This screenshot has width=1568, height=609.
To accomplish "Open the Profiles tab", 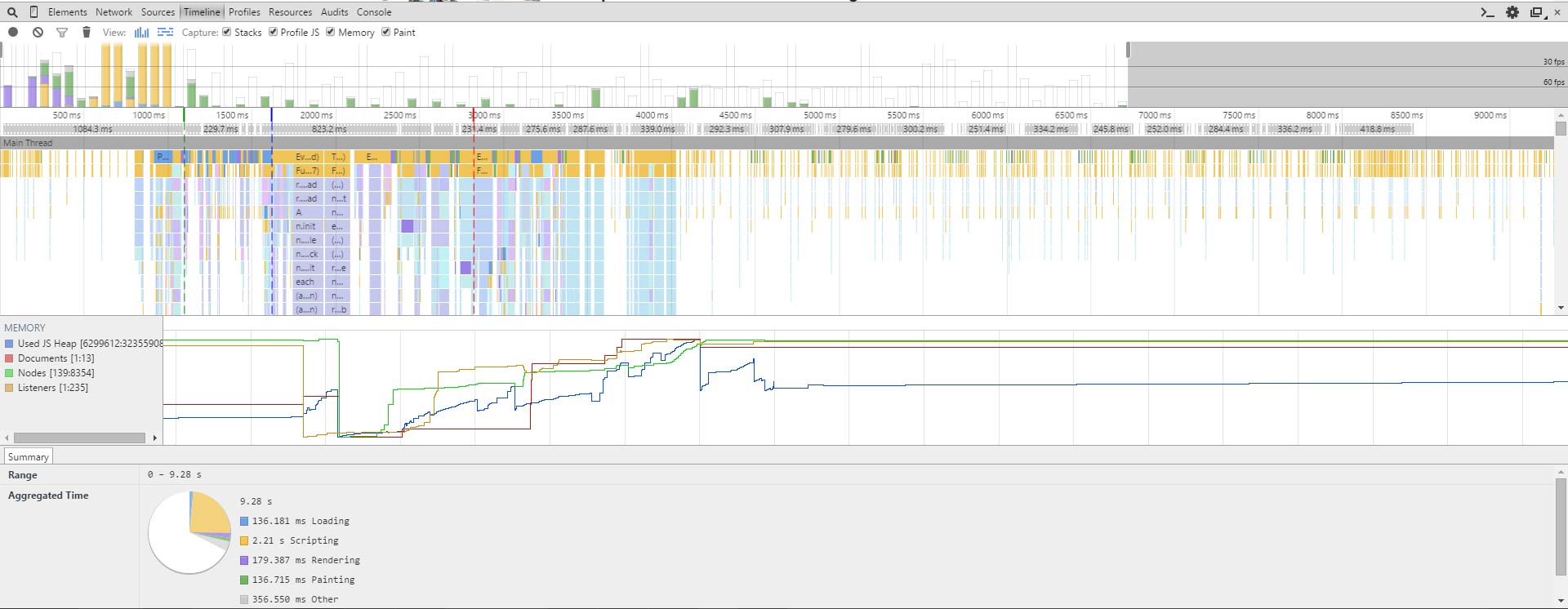I will point(244,12).
